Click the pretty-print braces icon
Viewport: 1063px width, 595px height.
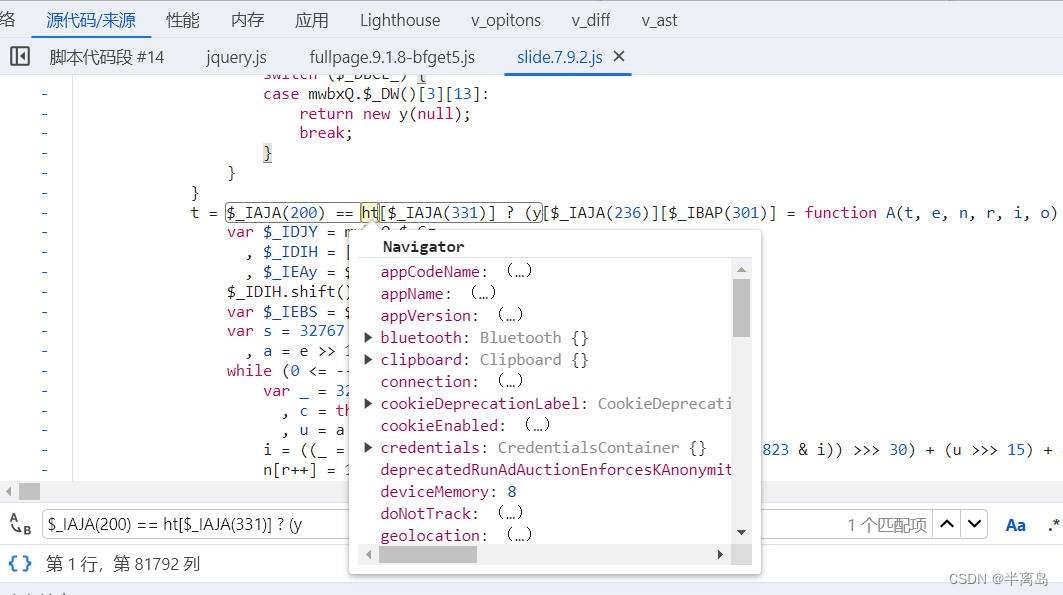20,563
